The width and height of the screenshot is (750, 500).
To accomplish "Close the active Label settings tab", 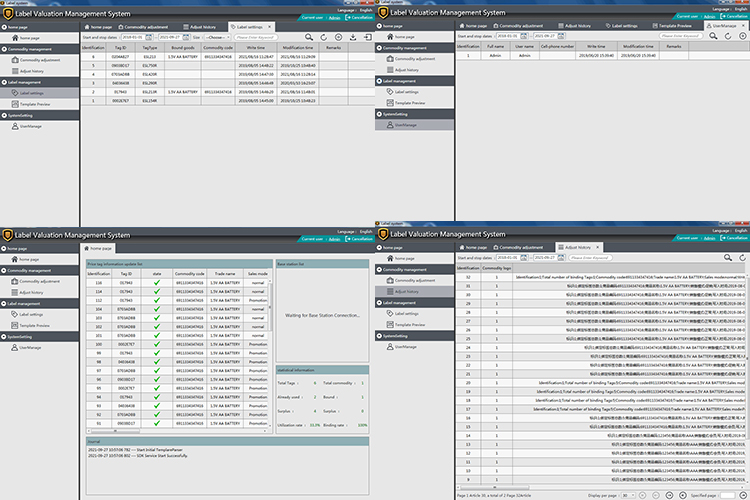I will pyautogui.click(x=274, y=26).
